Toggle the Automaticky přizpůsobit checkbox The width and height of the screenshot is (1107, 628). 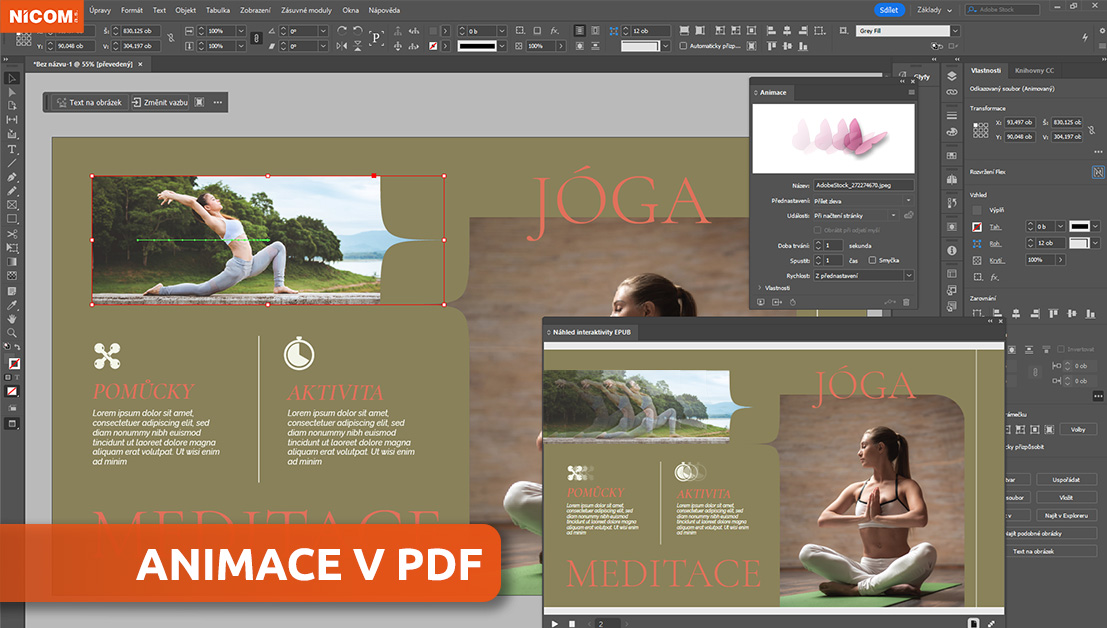click(683, 46)
